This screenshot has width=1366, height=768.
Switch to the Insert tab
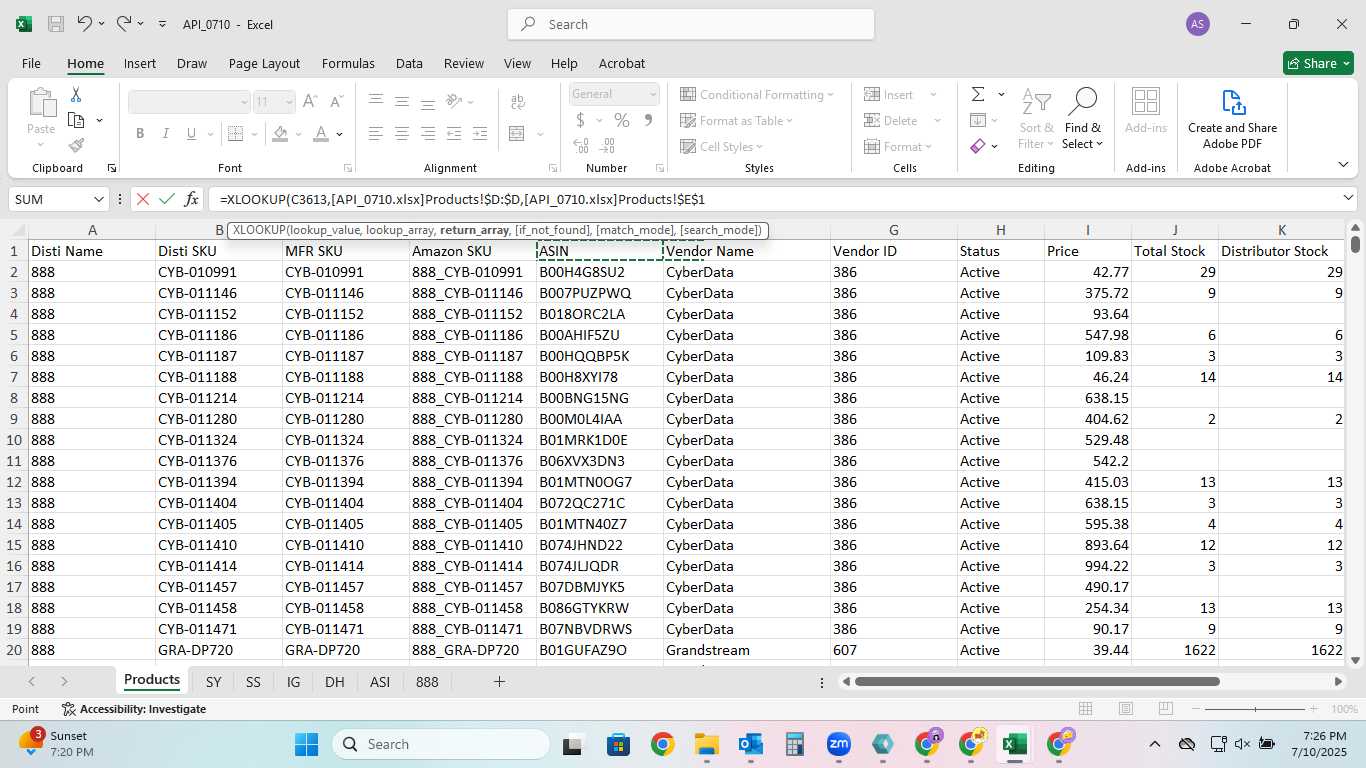point(140,63)
